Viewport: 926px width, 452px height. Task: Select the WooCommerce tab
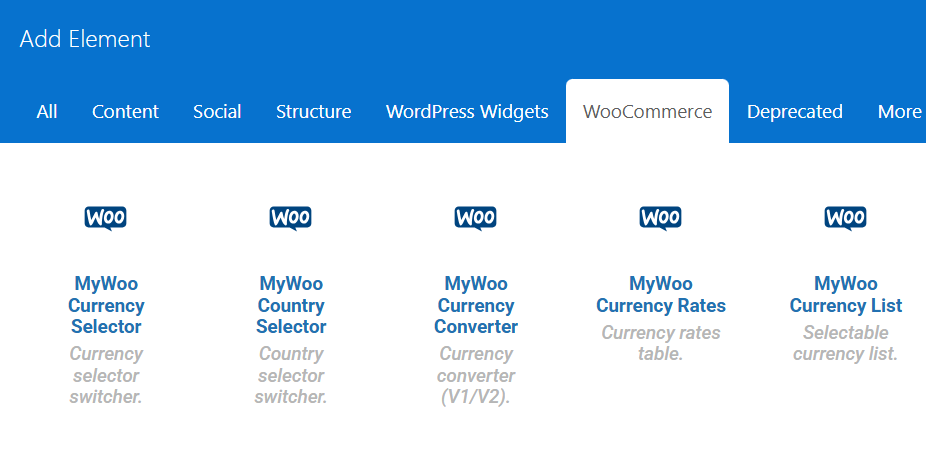click(647, 112)
